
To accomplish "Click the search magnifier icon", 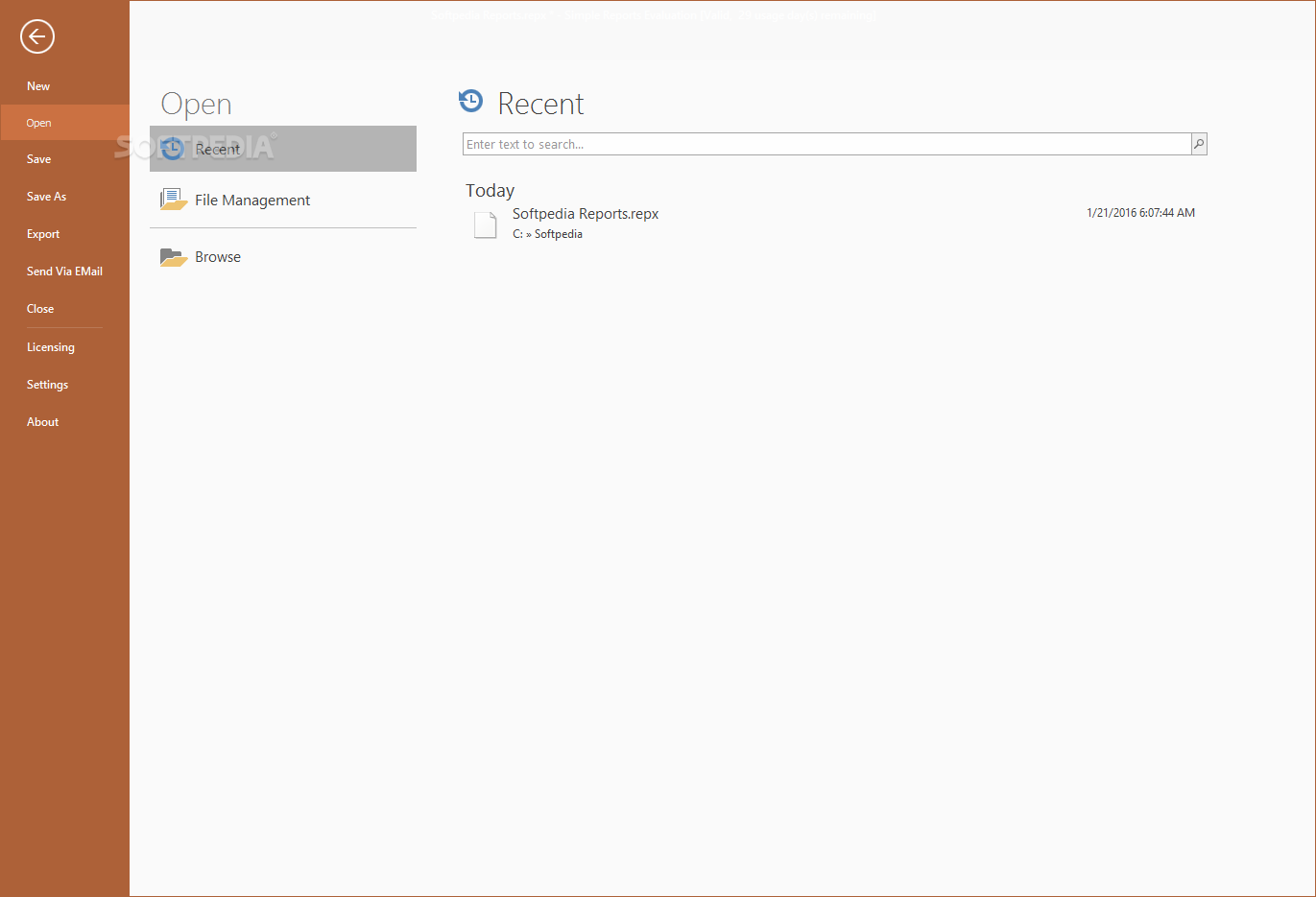I will click(1199, 144).
